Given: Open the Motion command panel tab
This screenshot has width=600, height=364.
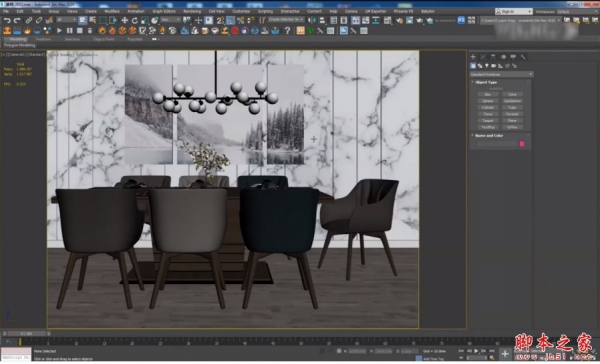Looking at the screenshot, I should click(503, 57).
